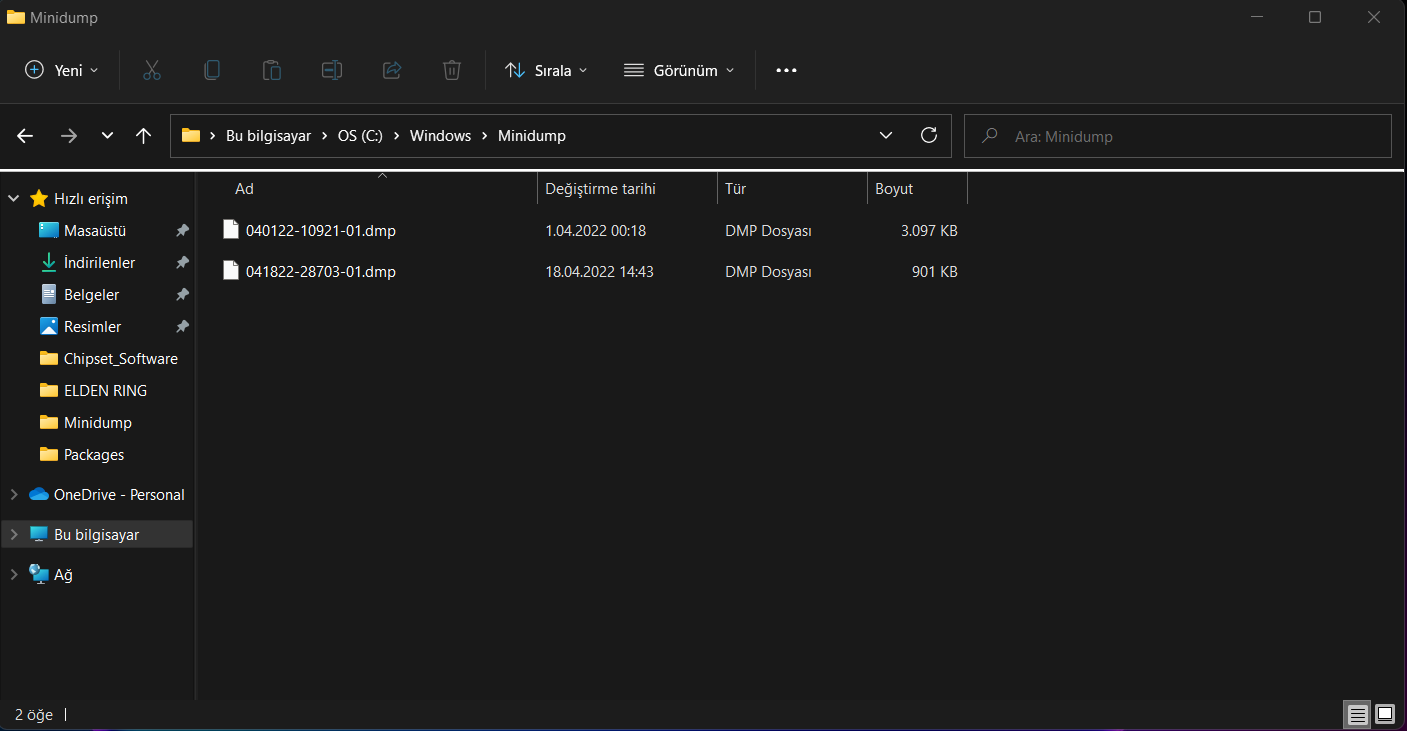This screenshot has width=1407, height=731.
Task: Open the Yeni new item menu
Action: point(62,70)
